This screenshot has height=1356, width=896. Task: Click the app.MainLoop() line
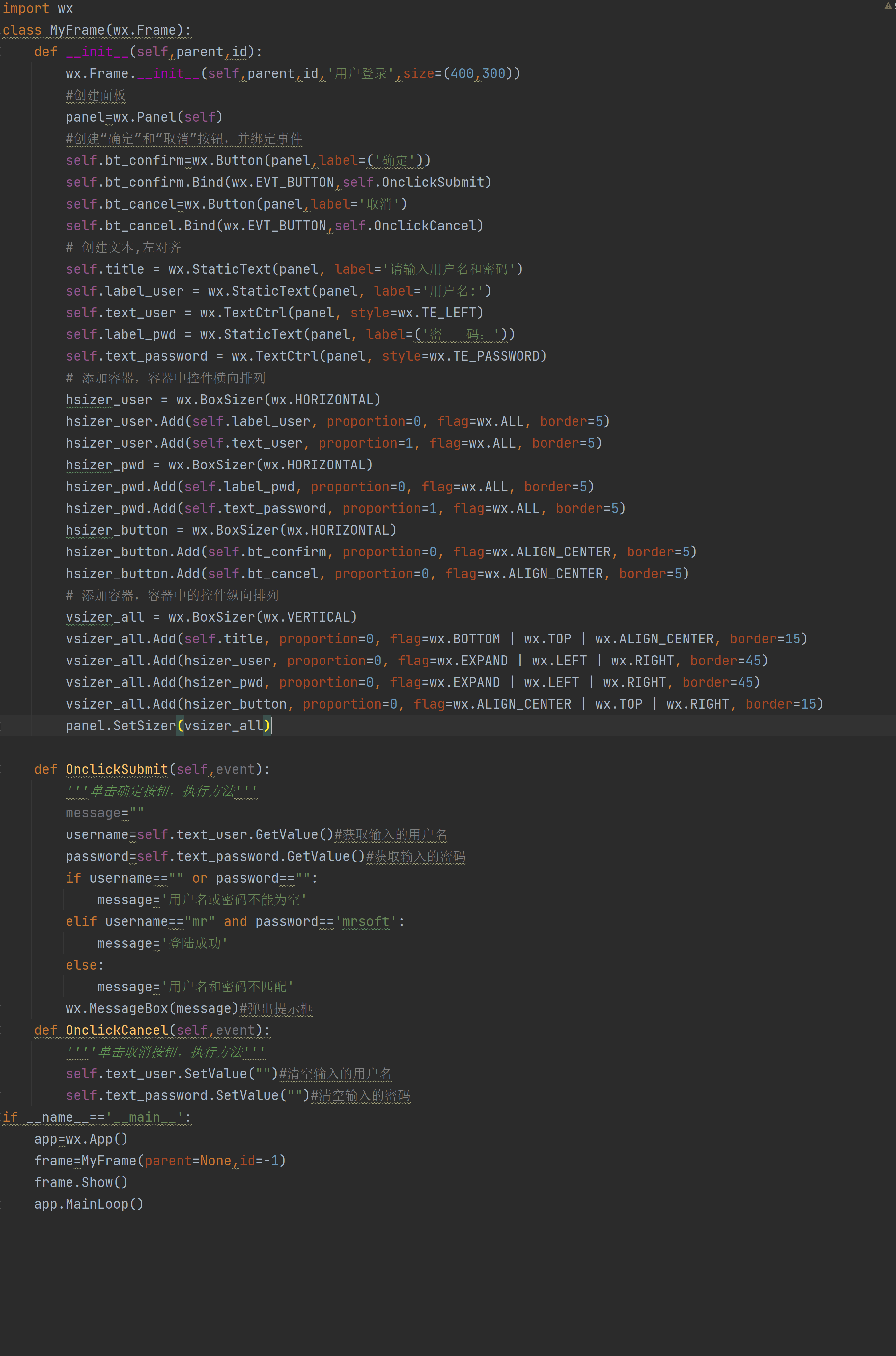89,1204
